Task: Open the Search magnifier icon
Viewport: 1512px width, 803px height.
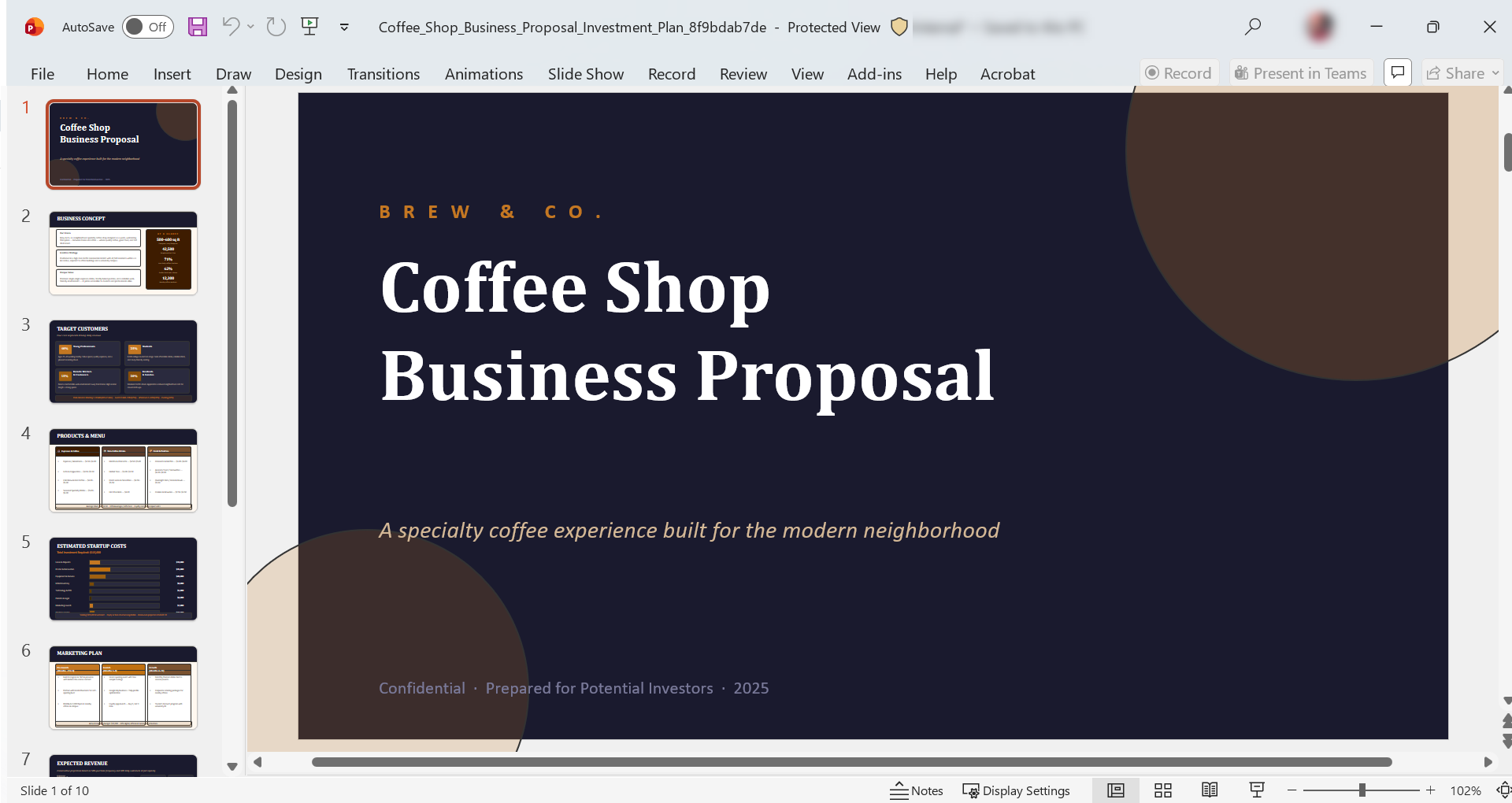Action: tap(1253, 27)
